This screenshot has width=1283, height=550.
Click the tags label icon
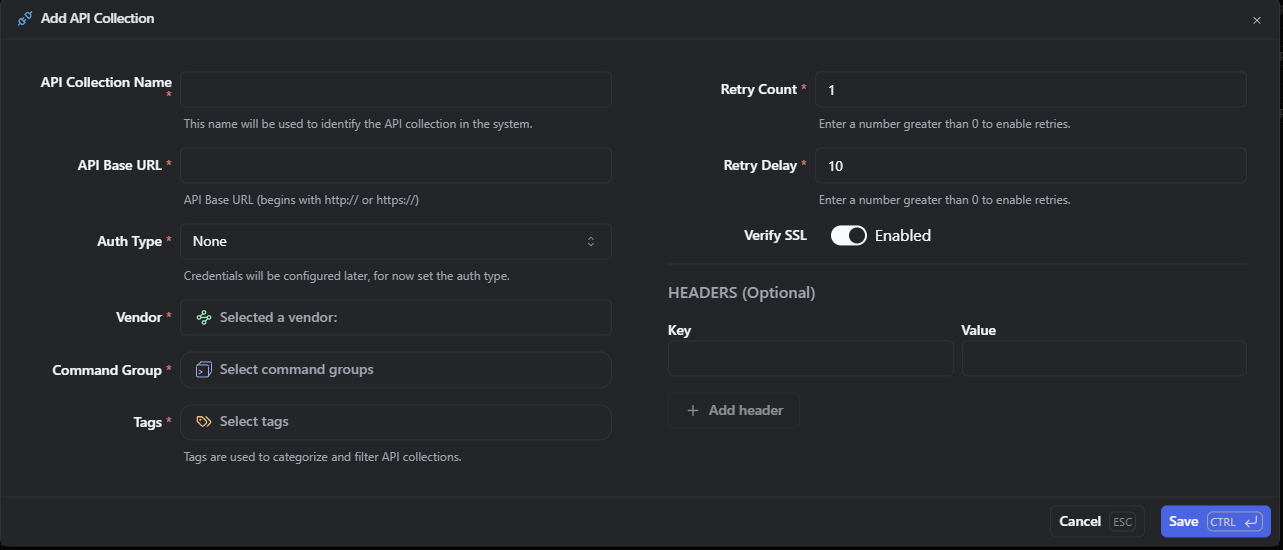[x=204, y=422]
